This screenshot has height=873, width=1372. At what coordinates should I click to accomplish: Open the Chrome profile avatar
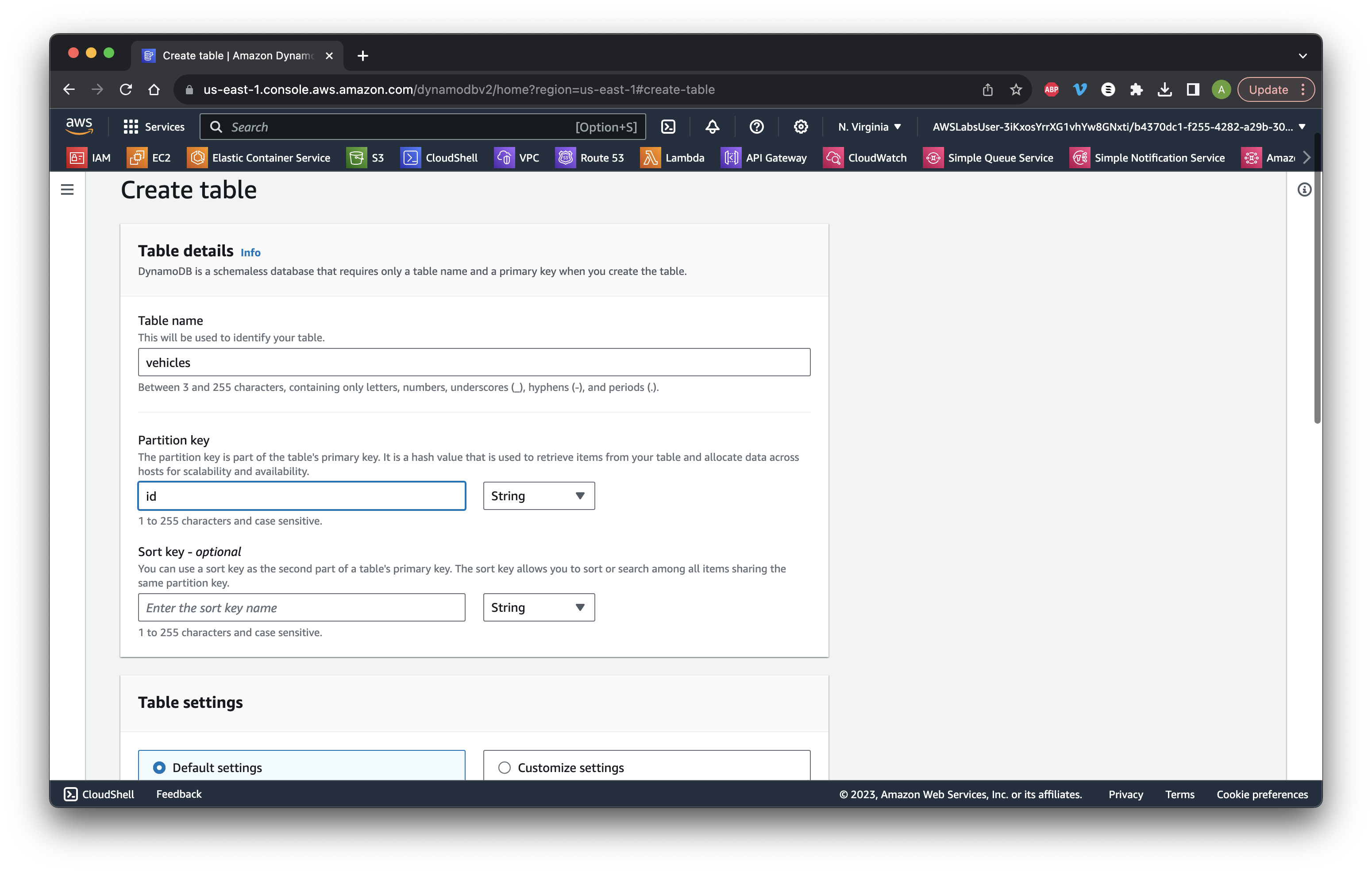(1221, 89)
